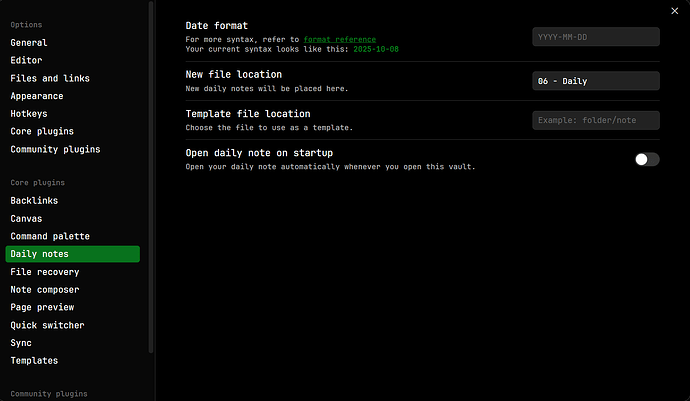The height and width of the screenshot is (401, 690).
Task: Edit the New file location field
Action: coord(596,81)
